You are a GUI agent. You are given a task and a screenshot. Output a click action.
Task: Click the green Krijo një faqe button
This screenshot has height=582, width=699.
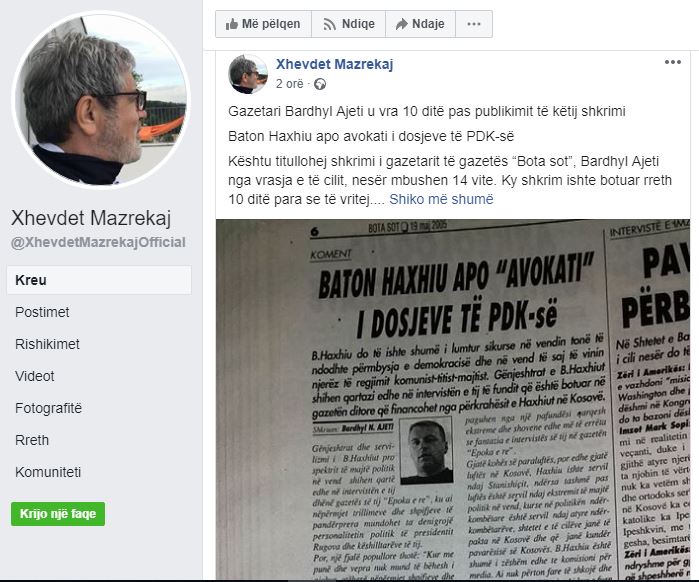(x=58, y=514)
